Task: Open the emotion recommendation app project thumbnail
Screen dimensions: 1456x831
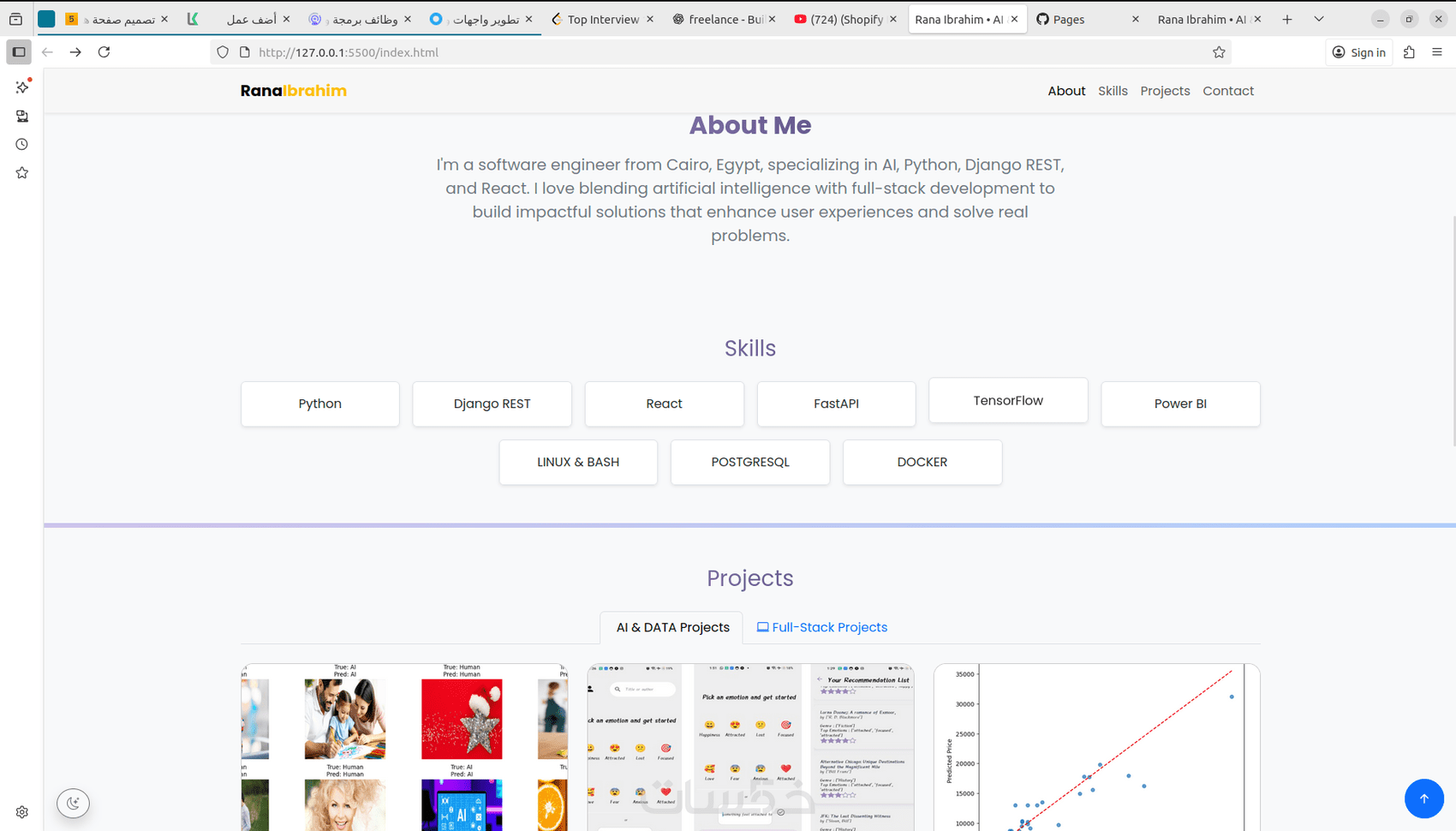Action: (750, 747)
